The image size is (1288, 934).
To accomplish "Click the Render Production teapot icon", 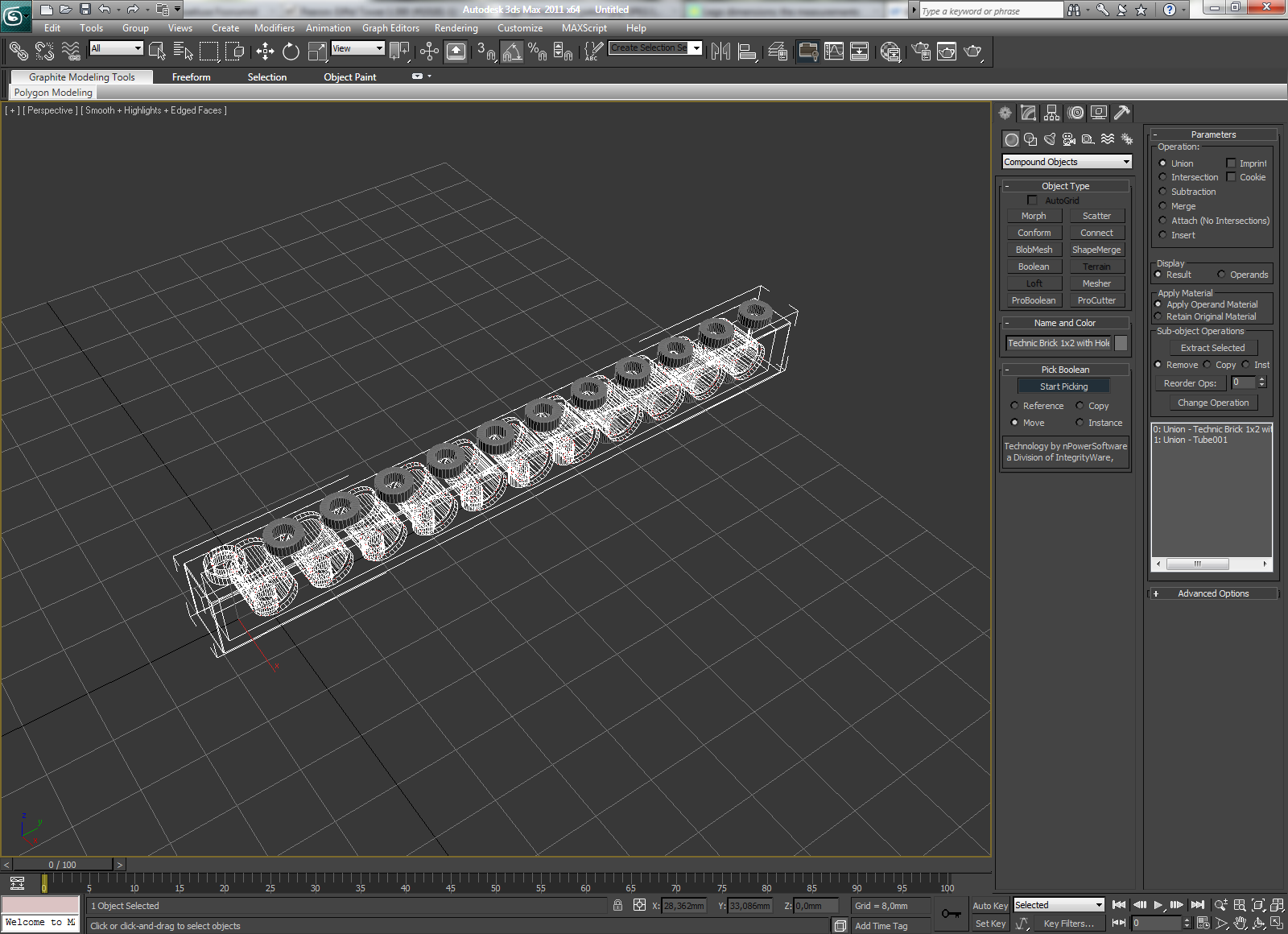I will tap(972, 52).
